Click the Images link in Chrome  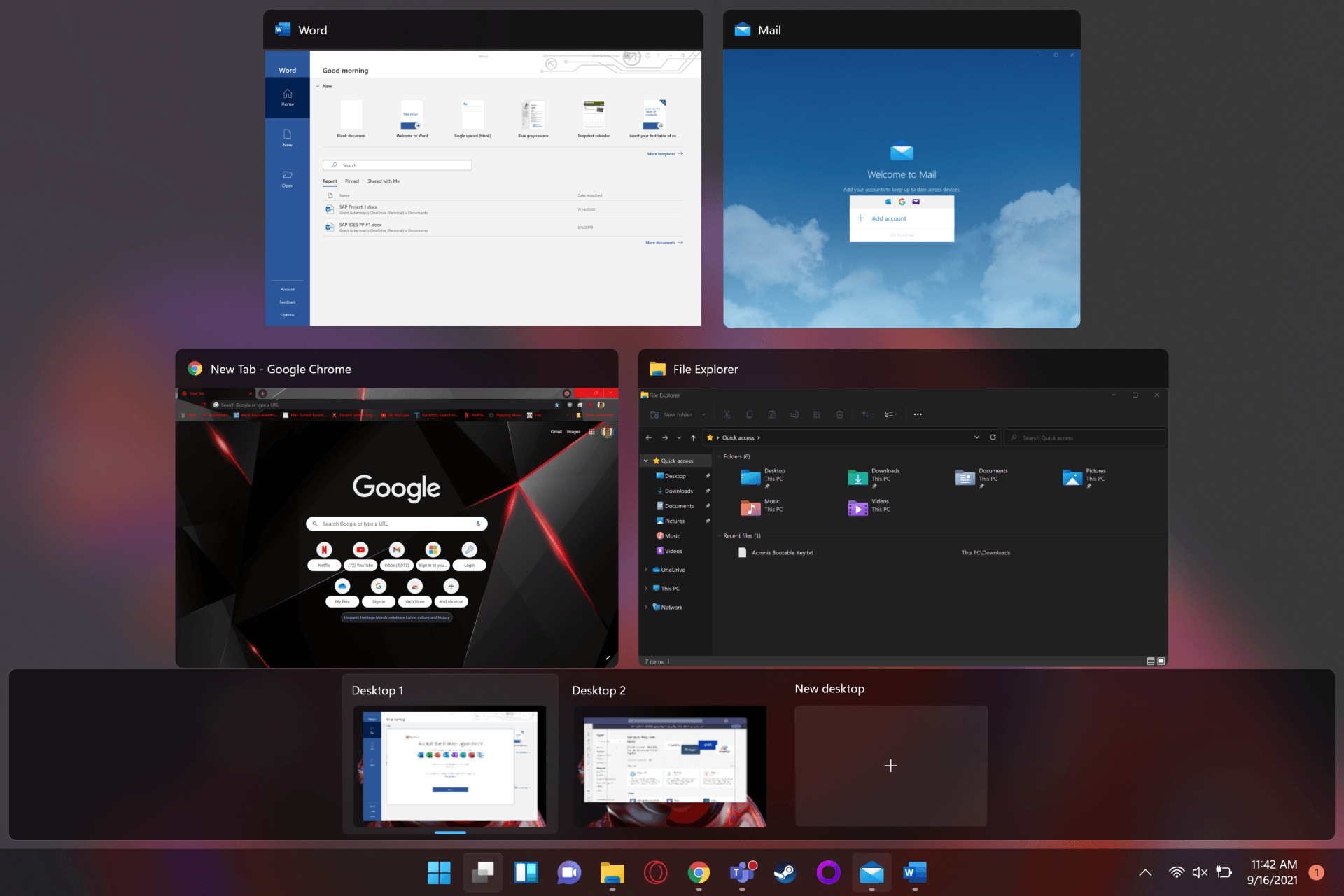573,432
